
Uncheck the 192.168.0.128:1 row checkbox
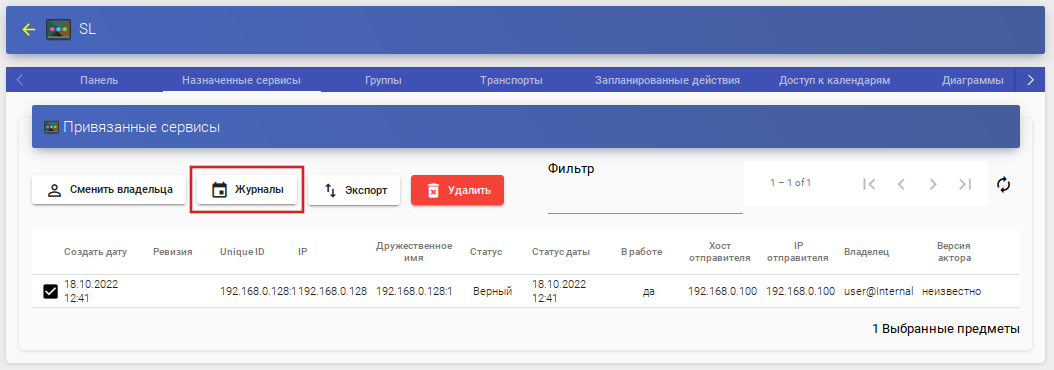coord(50,291)
